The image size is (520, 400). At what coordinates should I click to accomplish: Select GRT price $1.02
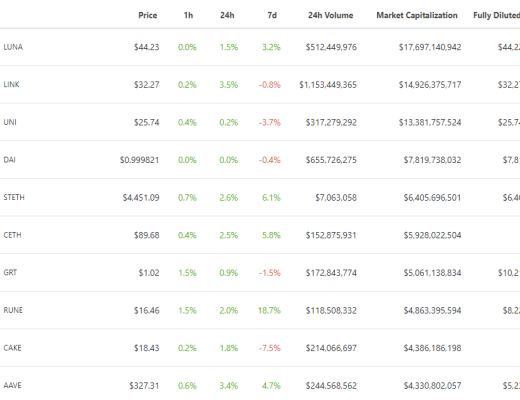(x=149, y=273)
